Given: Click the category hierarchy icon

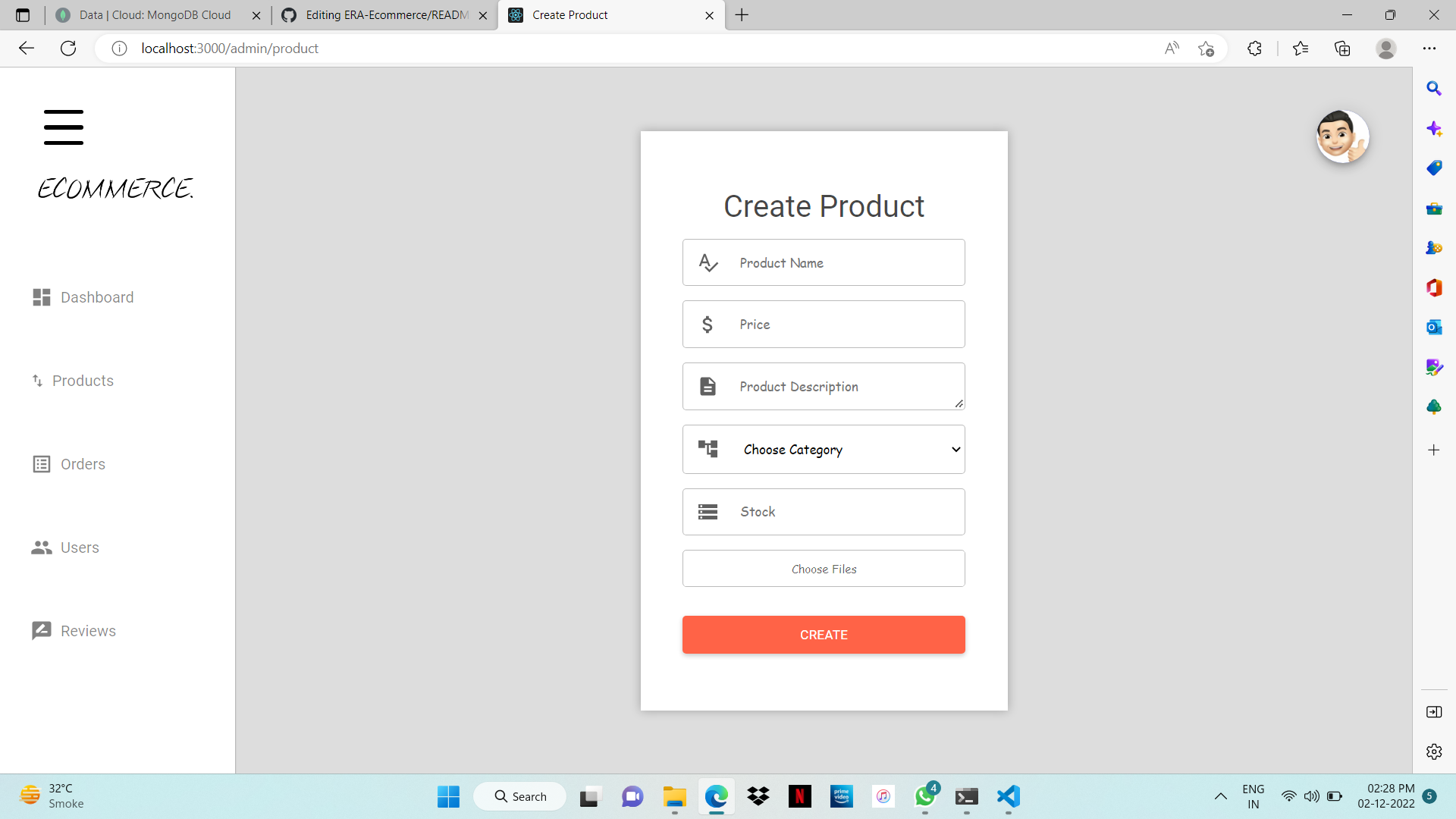Looking at the screenshot, I should pyautogui.click(x=708, y=449).
